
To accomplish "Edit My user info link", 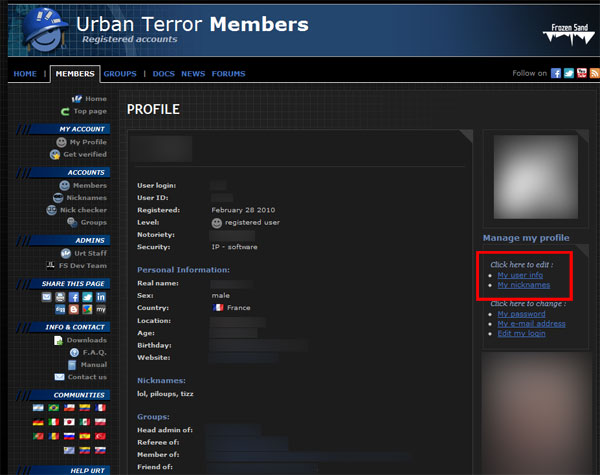I will (x=520, y=275).
